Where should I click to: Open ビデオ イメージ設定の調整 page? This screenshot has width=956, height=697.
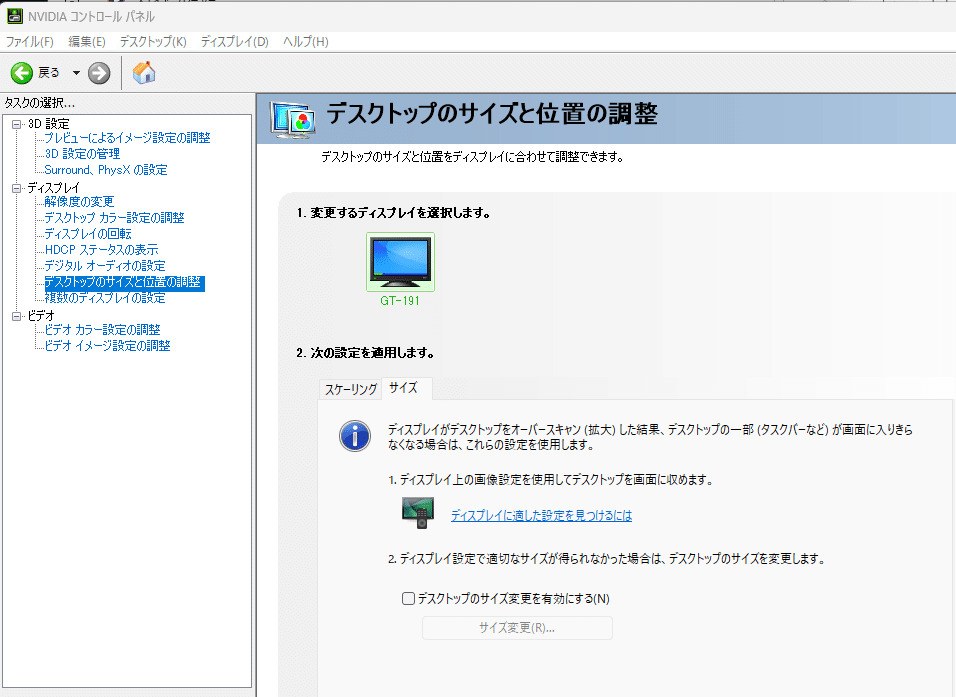107,346
